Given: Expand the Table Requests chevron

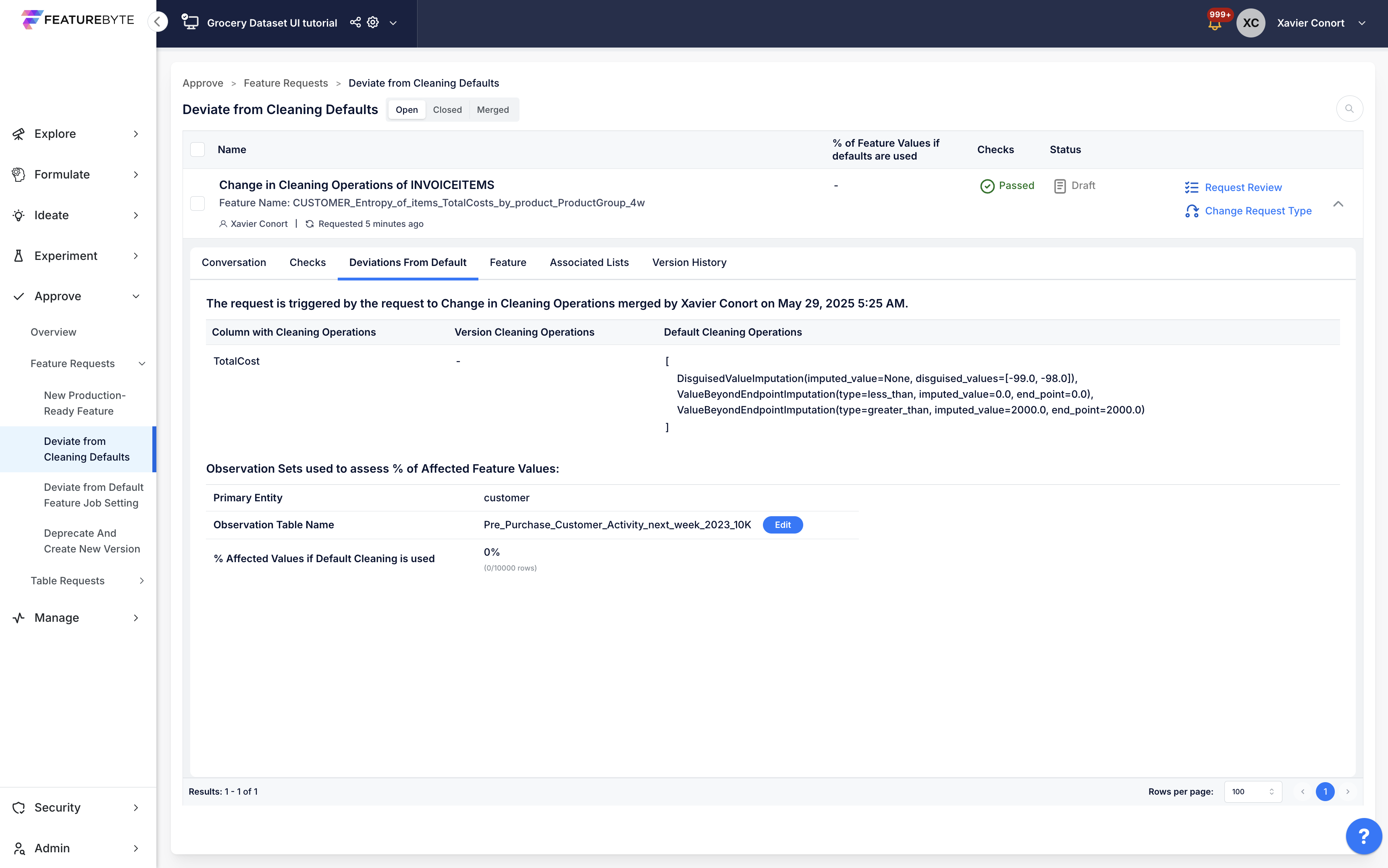Looking at the screenshot, I should coord(142,581).
